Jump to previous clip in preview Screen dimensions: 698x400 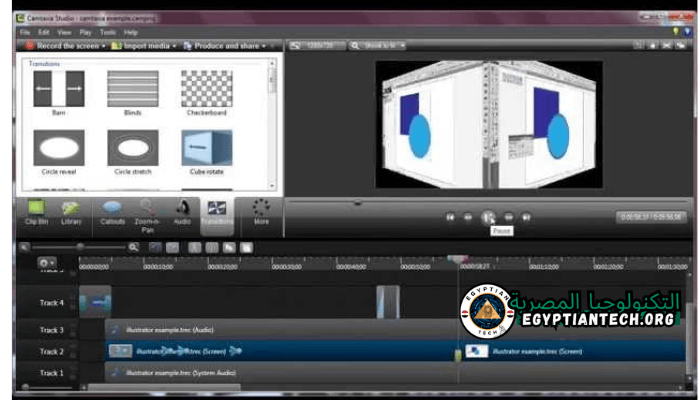(450, 217)
